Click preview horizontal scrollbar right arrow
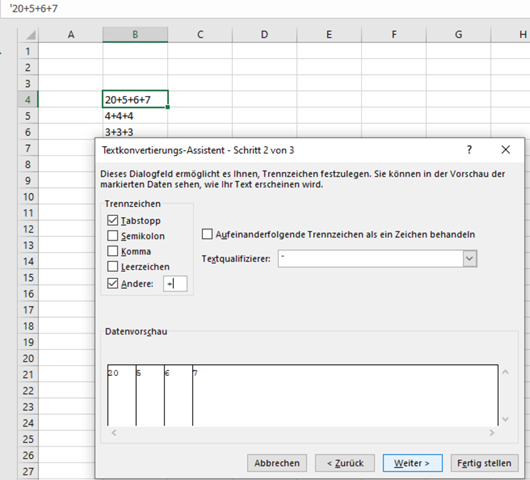This screenshot has height=480, width=530. [x=491, y=433]
